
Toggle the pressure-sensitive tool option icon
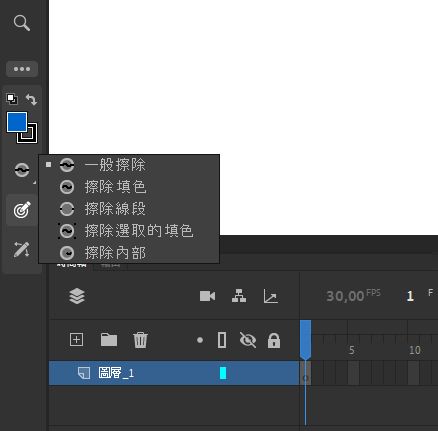[22, 210]
